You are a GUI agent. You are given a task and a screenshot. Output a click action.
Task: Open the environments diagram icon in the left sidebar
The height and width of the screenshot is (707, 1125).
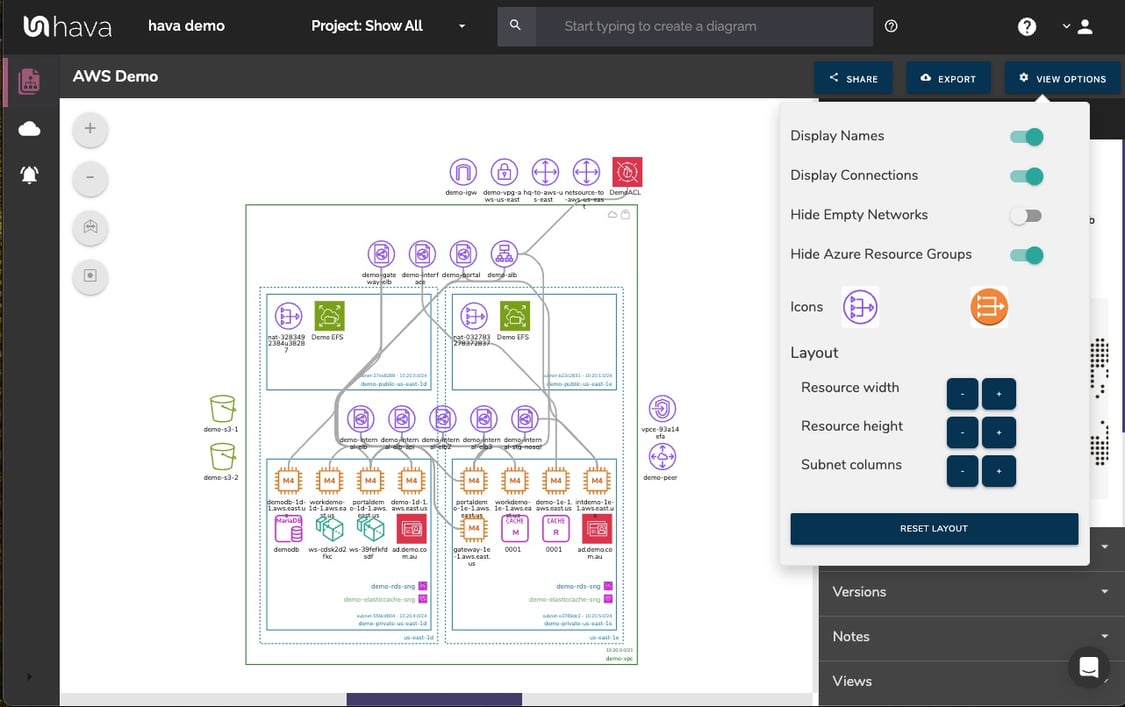(x=29, y=80)
